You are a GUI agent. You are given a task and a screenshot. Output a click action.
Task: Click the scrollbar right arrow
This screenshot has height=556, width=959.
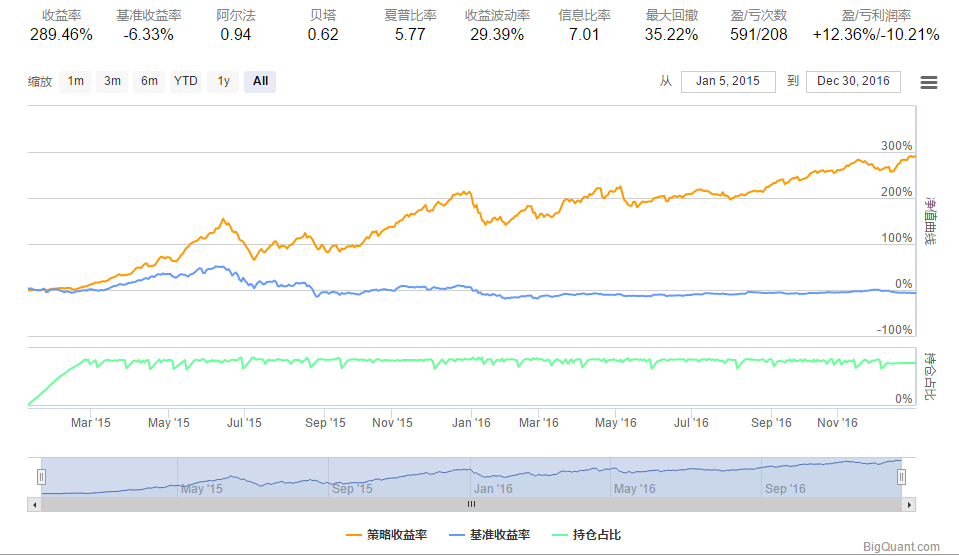[908, 504]
